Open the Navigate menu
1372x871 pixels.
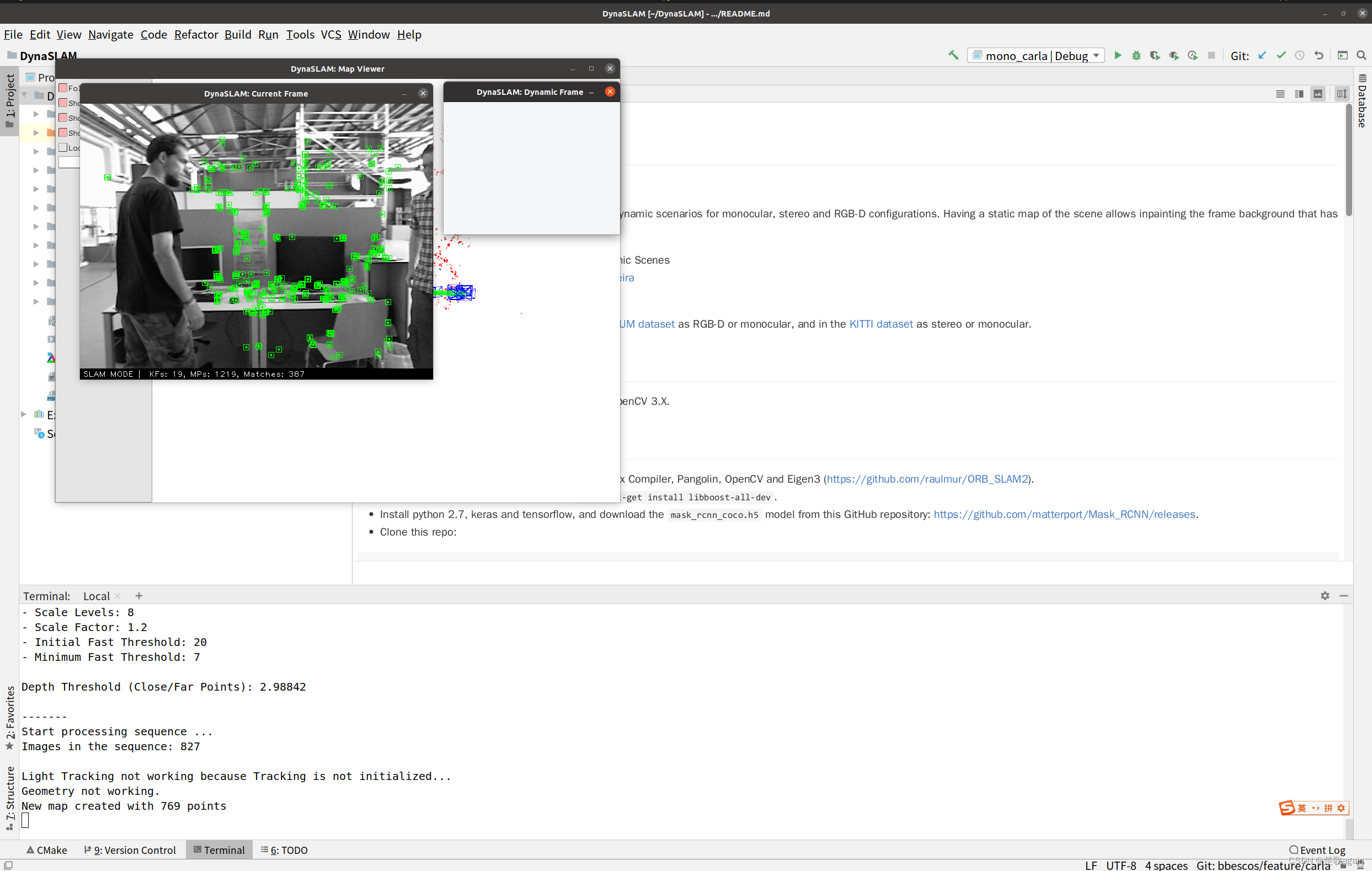[110, 35]
